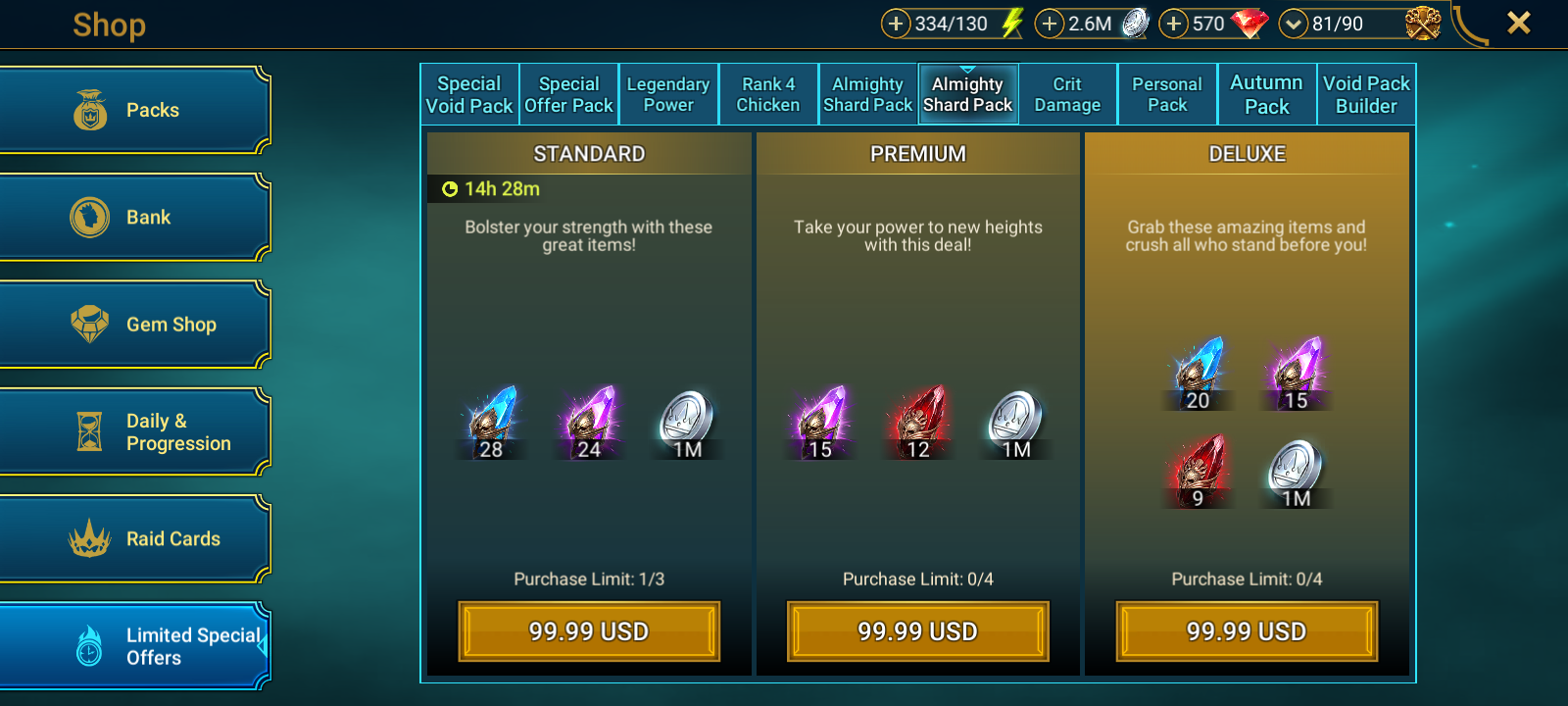Viewport: 1568px width, 706px height.
Task: Go to Daily & Progression offers
Action: click(134, 431)
